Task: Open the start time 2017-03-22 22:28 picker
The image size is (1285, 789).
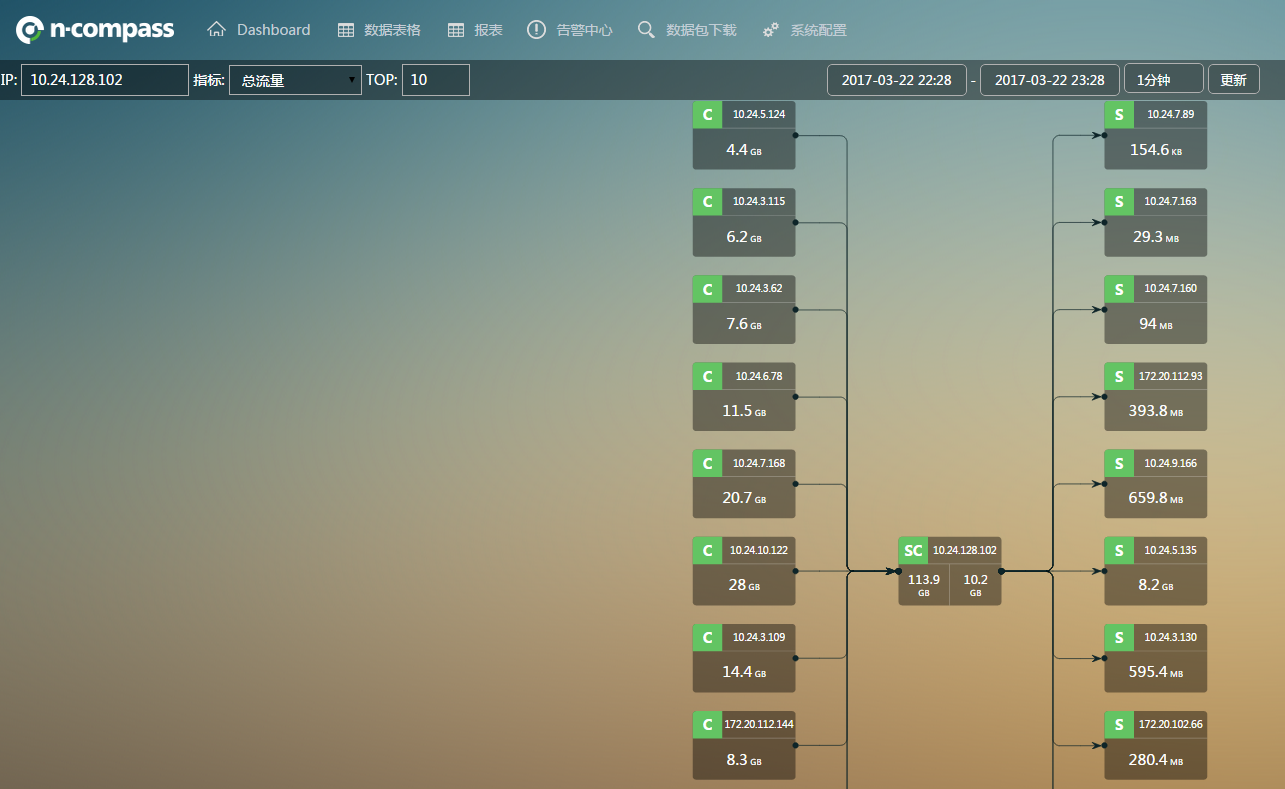Action: click(x=896, y=80)
